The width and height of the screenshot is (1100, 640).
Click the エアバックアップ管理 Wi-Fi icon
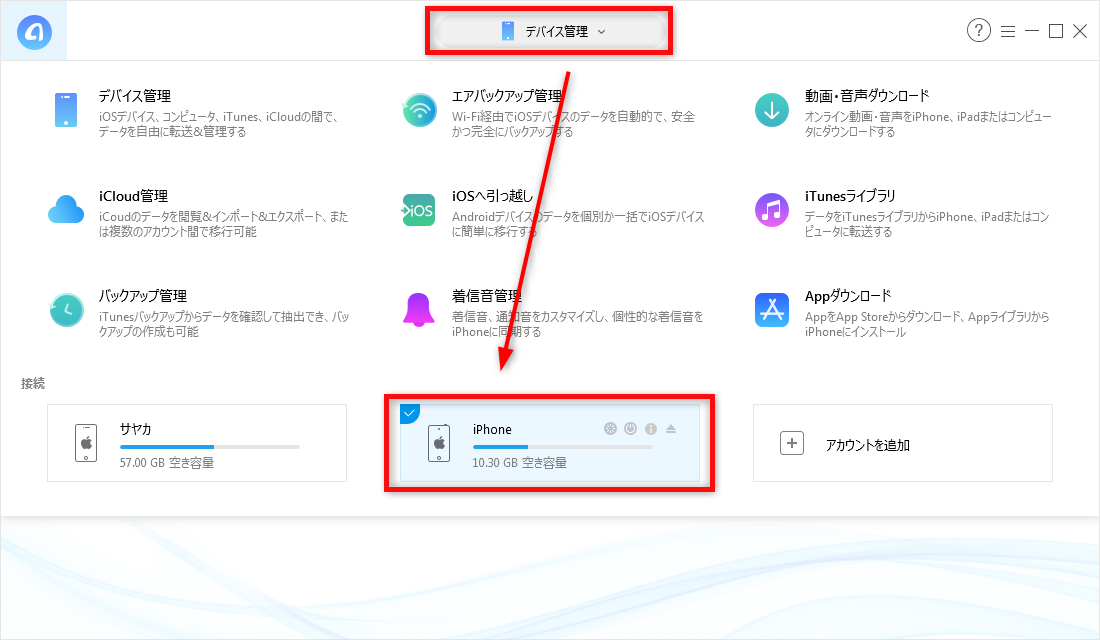420,110
